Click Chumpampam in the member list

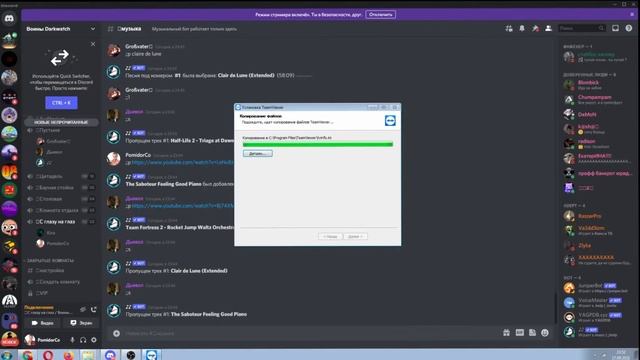(594, 97)
